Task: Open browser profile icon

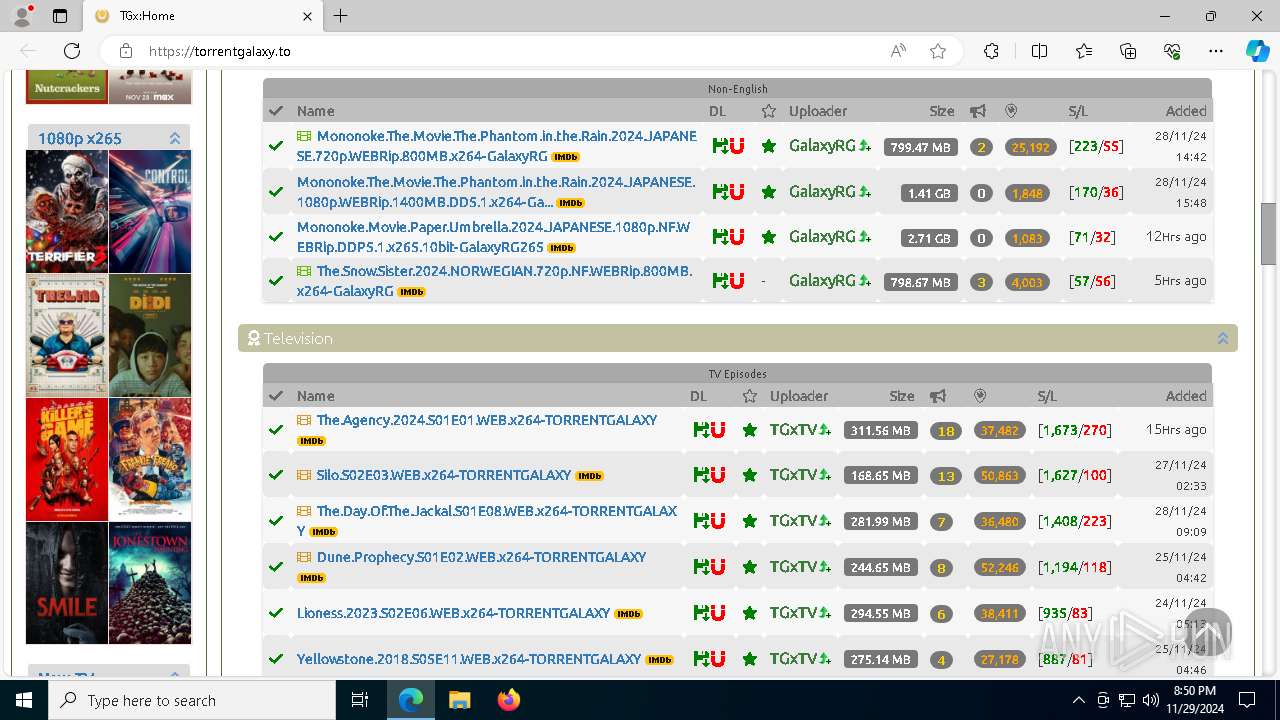Action: pyautogui.click(x=22, y=16)
